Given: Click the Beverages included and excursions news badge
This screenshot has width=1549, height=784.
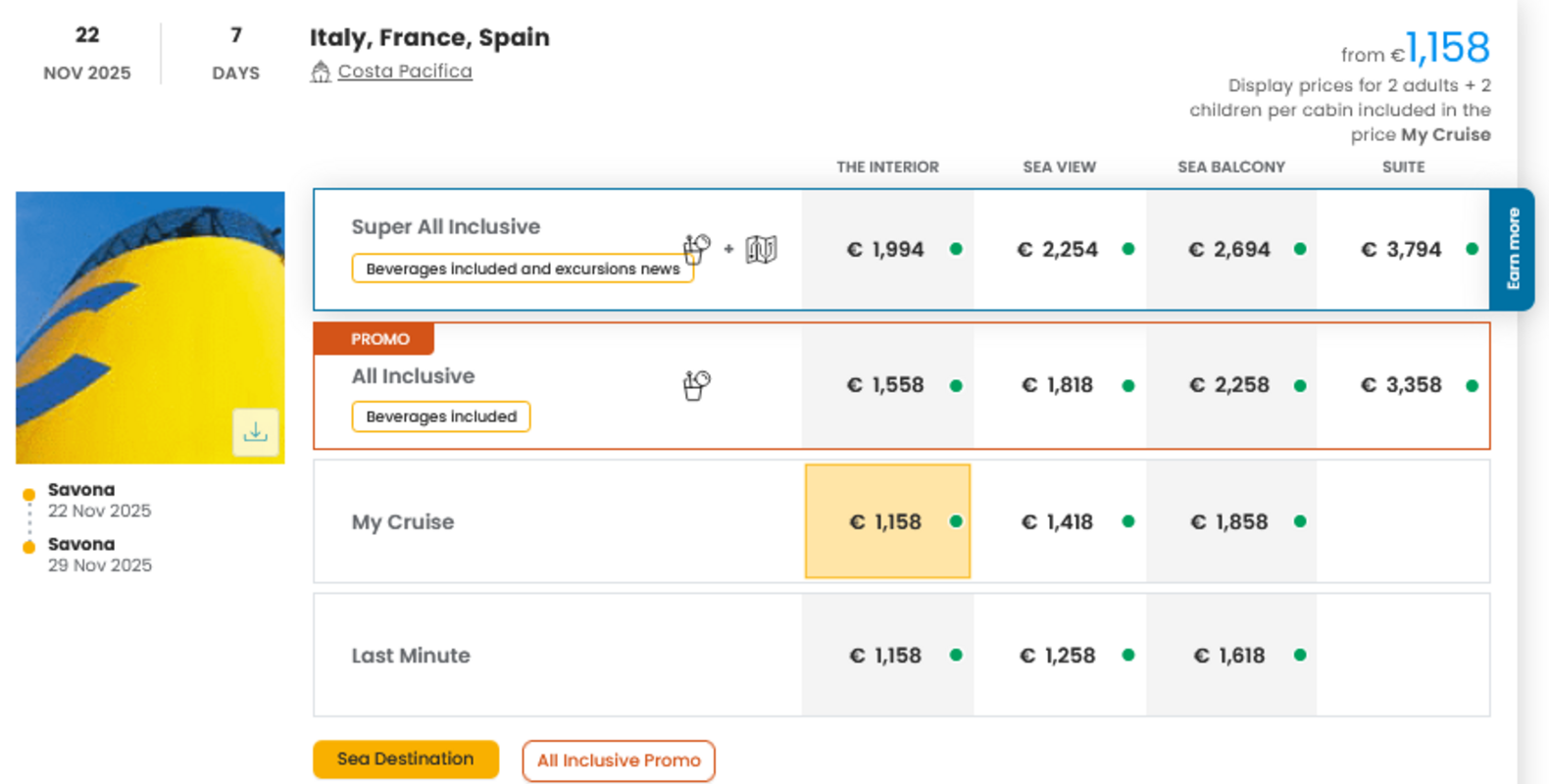Looking at the screenshot, I should pos(522,269).
